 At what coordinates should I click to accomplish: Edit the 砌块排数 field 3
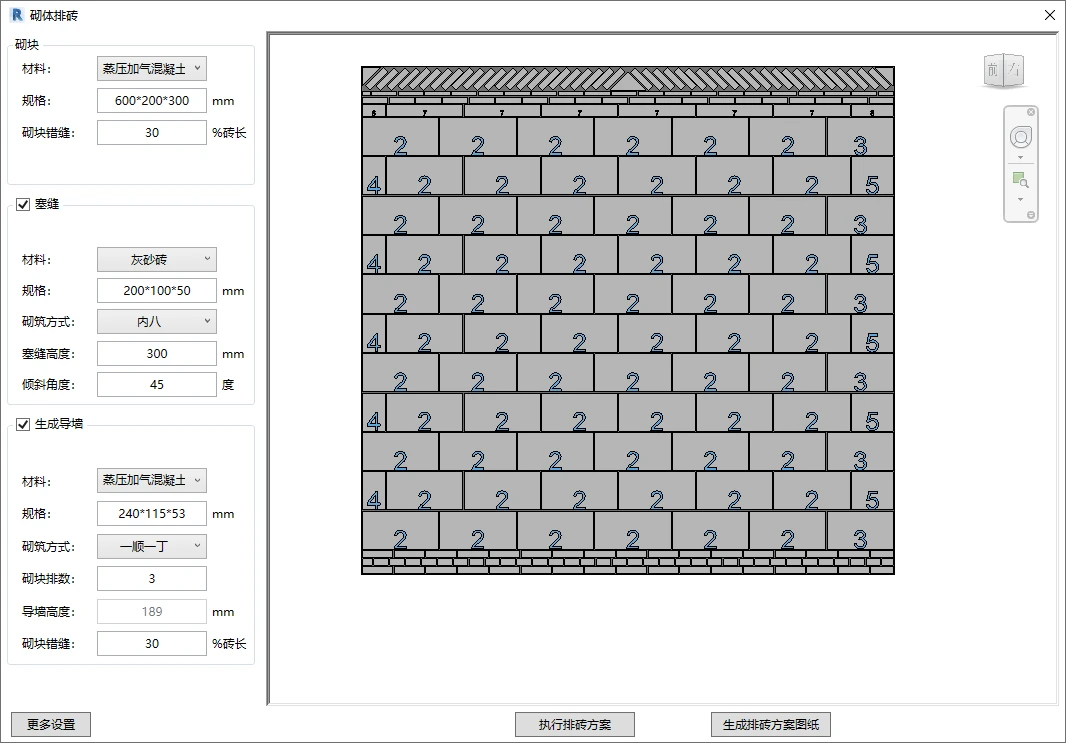[152, 578]
